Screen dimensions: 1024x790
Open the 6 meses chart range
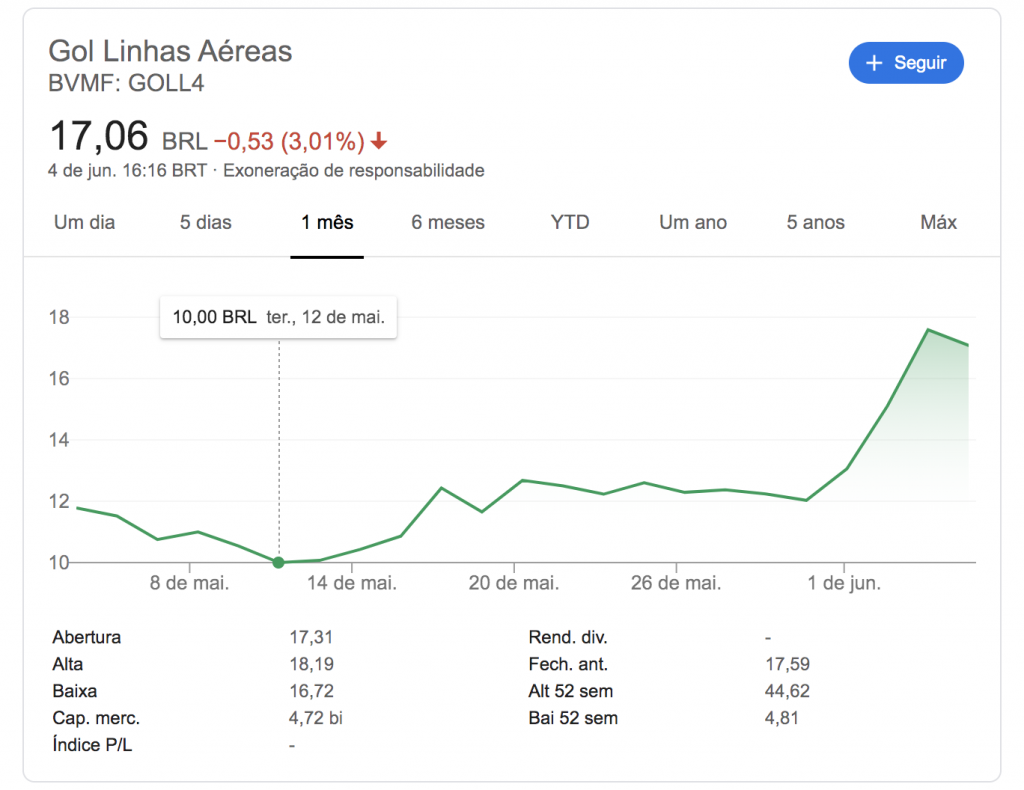pyautogui.click(x=448, y=223)
